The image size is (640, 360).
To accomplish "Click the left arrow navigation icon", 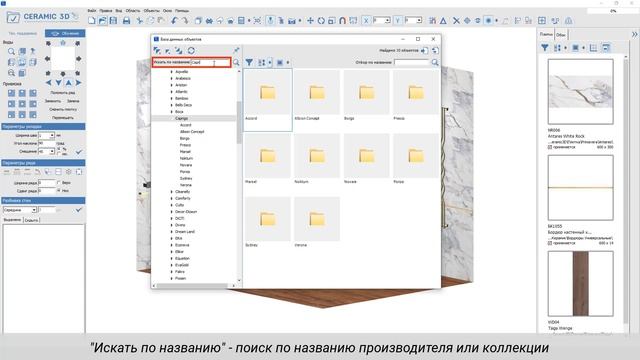I will (49, 83).
